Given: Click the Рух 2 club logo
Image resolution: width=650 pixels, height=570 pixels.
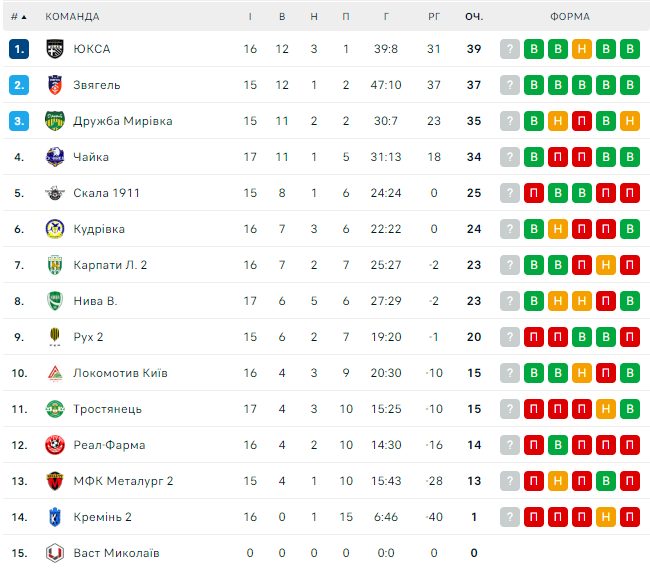Looking at the screenshot, I should [x=55, y=337].
